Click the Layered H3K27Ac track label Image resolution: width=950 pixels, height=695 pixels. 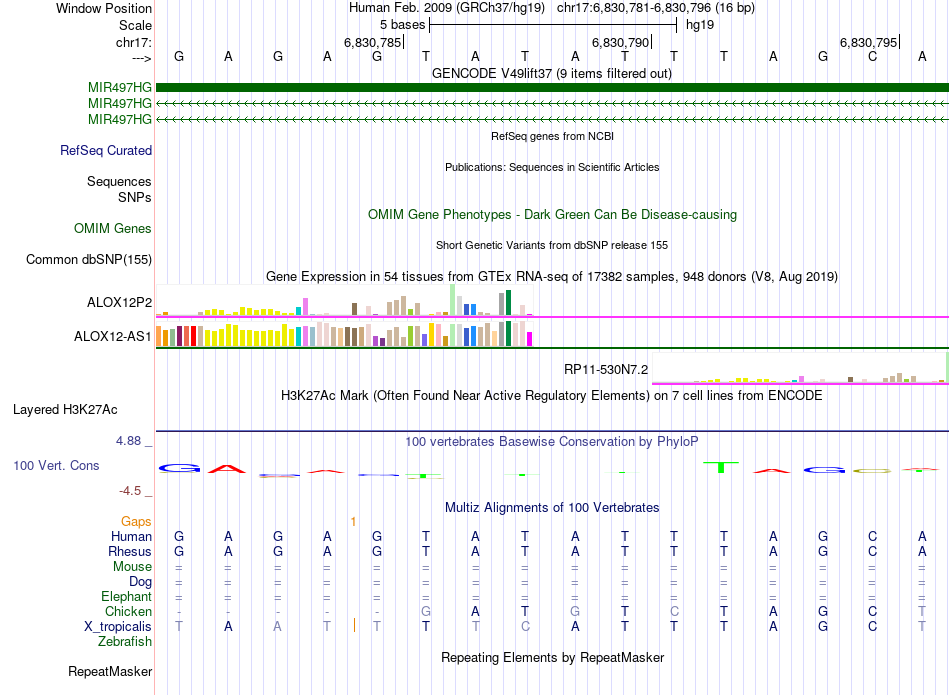pos(65,410)
